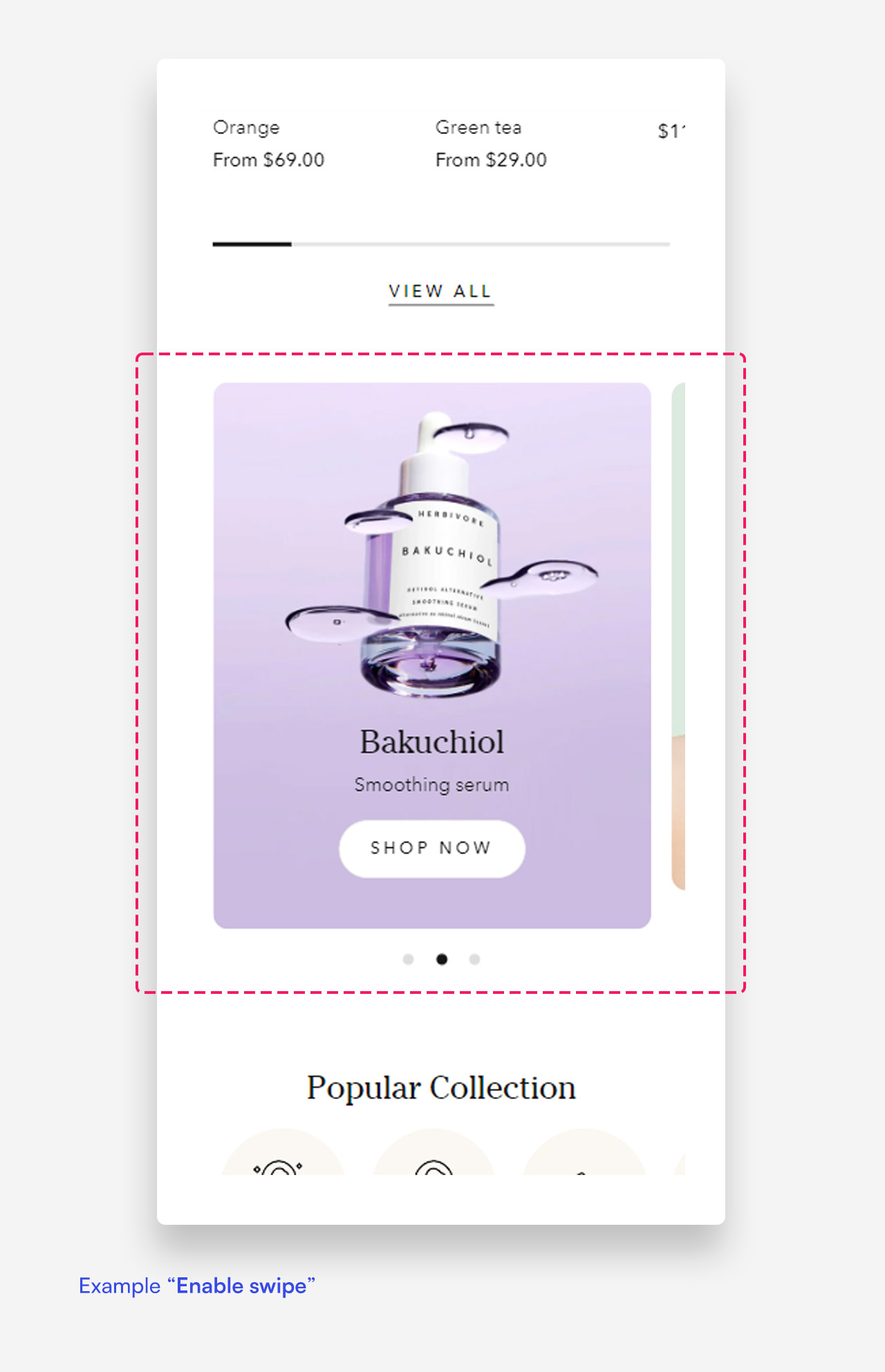Click the Popular Collection heading
885x1372 pixels.
click(441, 1088)
